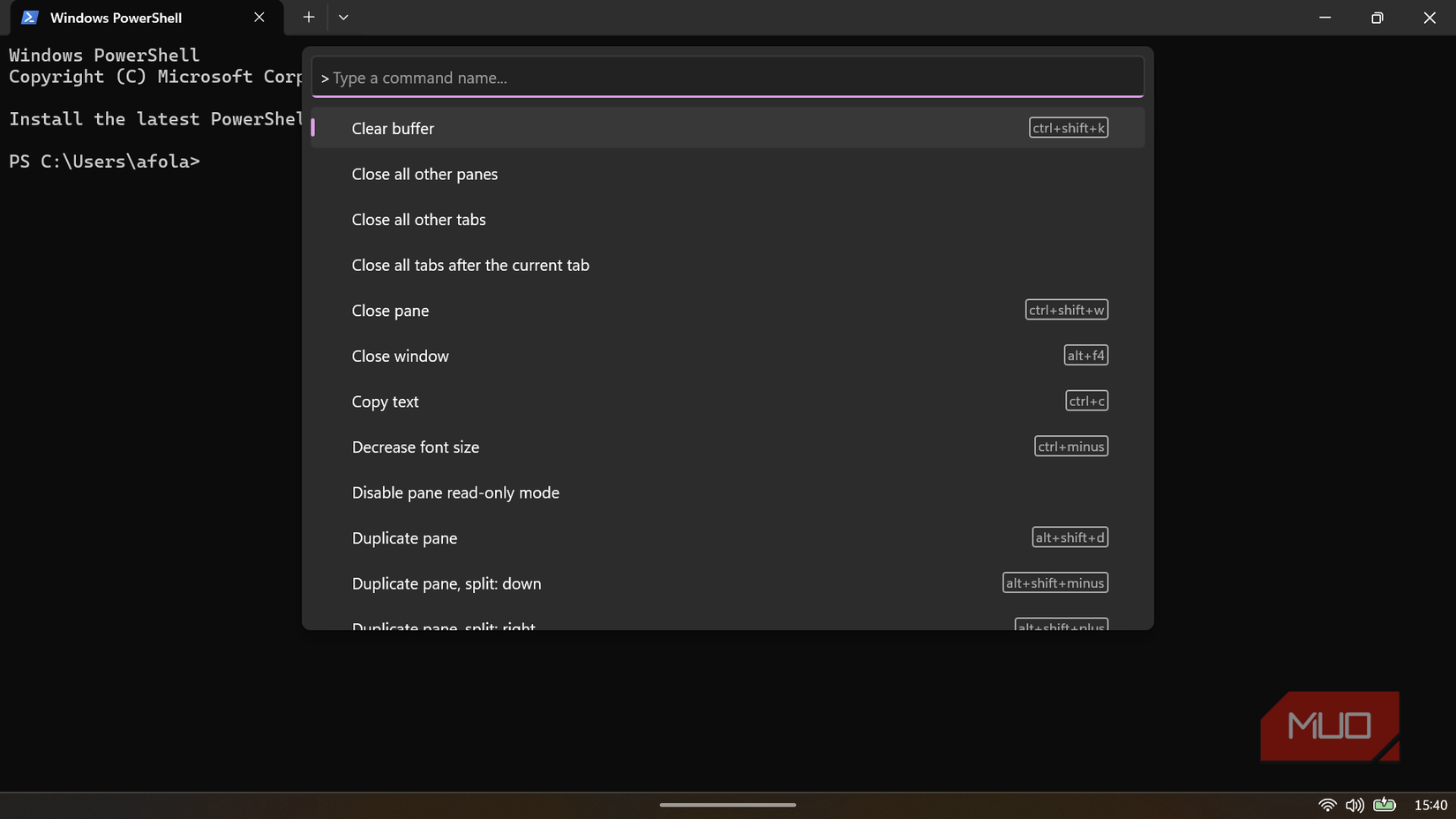Select Duplicate pane, split: down

[728, 583]
